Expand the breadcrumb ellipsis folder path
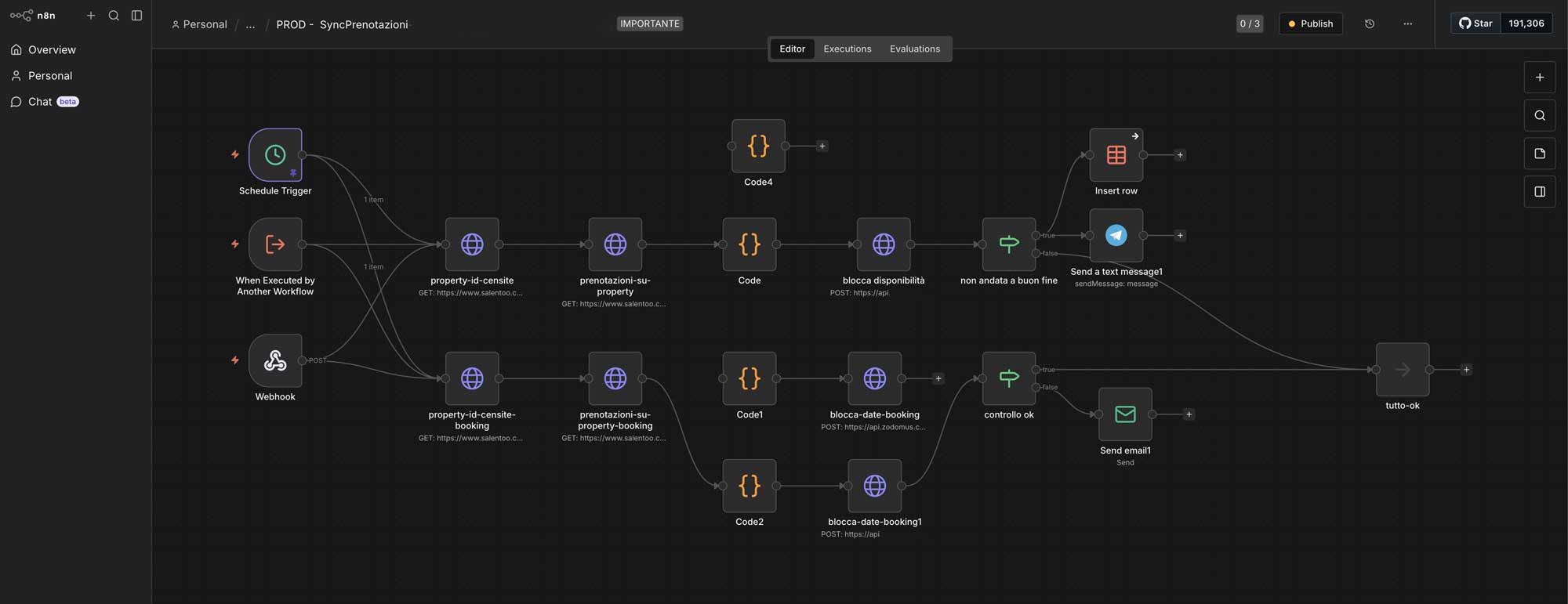Screen dimensions: 1568x604 250,24
